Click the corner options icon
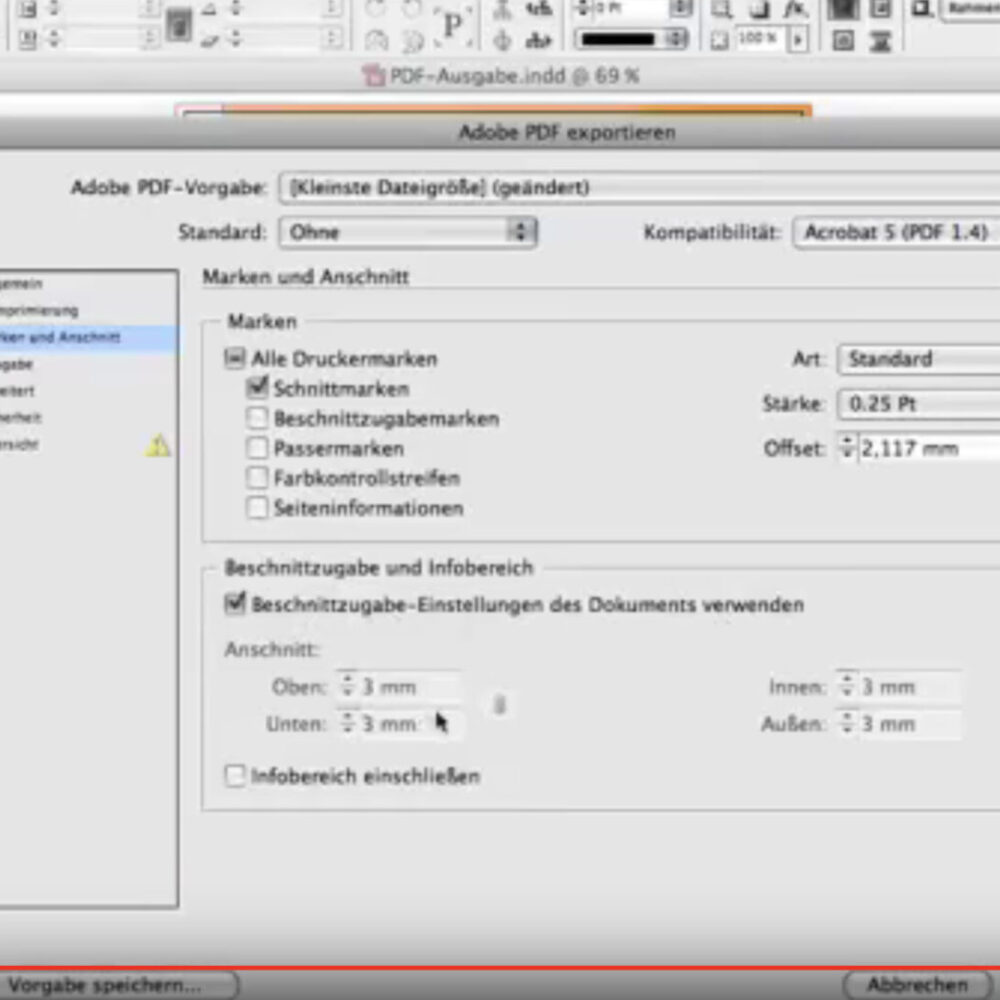The image size is (1000, 1000). click(x=922, y=9)
